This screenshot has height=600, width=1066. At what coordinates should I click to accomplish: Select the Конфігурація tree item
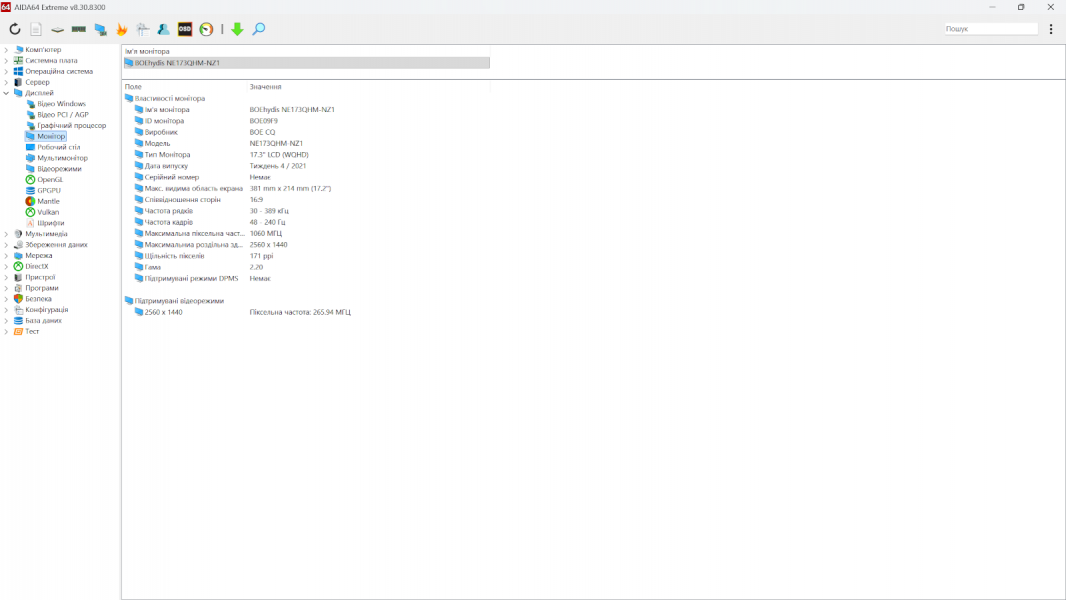46,310
